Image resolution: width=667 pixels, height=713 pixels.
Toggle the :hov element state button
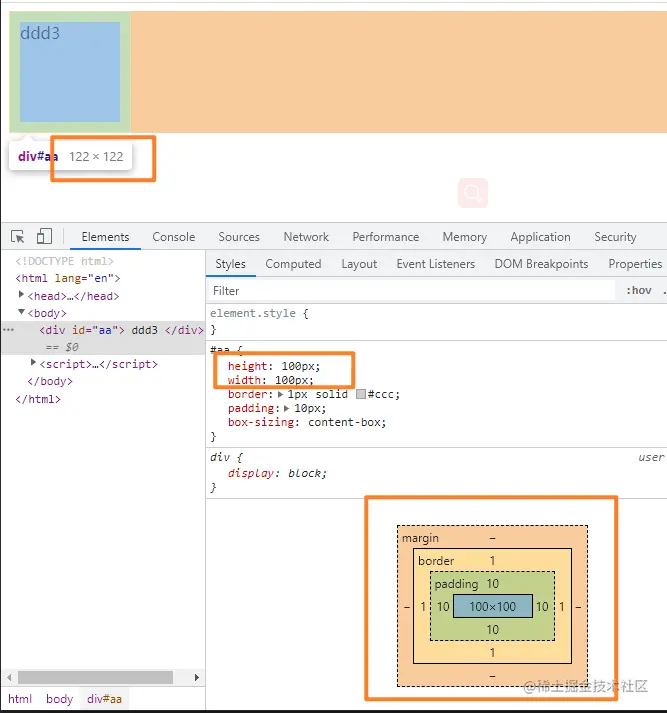pyautogui.click(x=639, y=291)
